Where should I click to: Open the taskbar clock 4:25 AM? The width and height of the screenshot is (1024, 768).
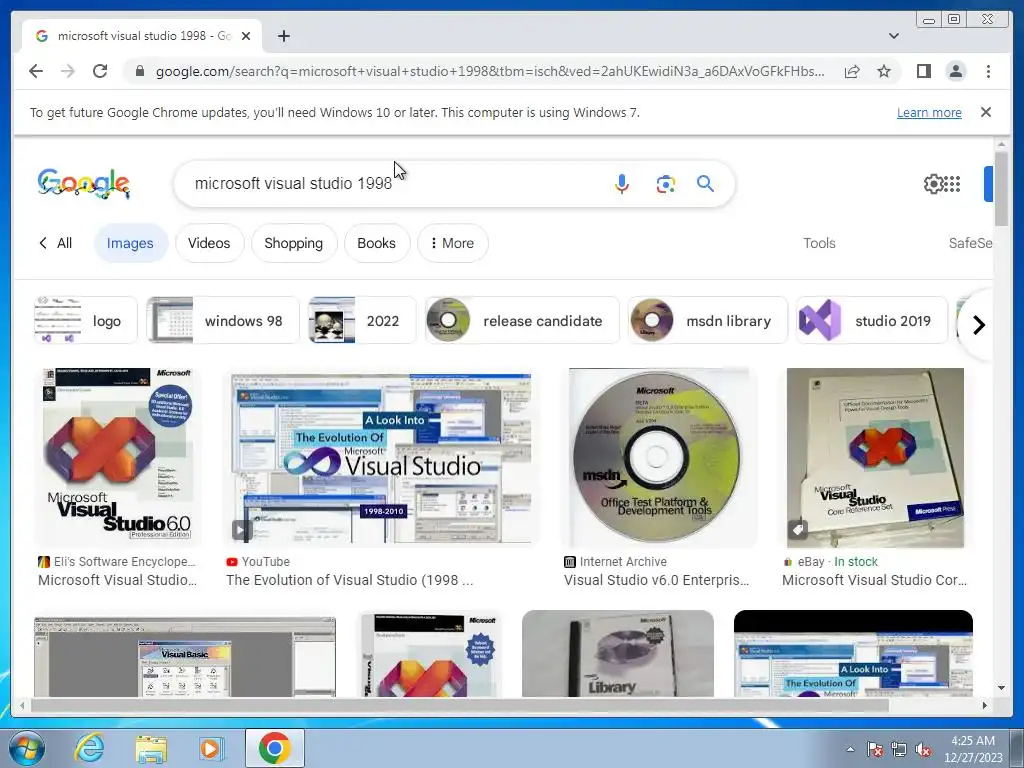[973, 749]
